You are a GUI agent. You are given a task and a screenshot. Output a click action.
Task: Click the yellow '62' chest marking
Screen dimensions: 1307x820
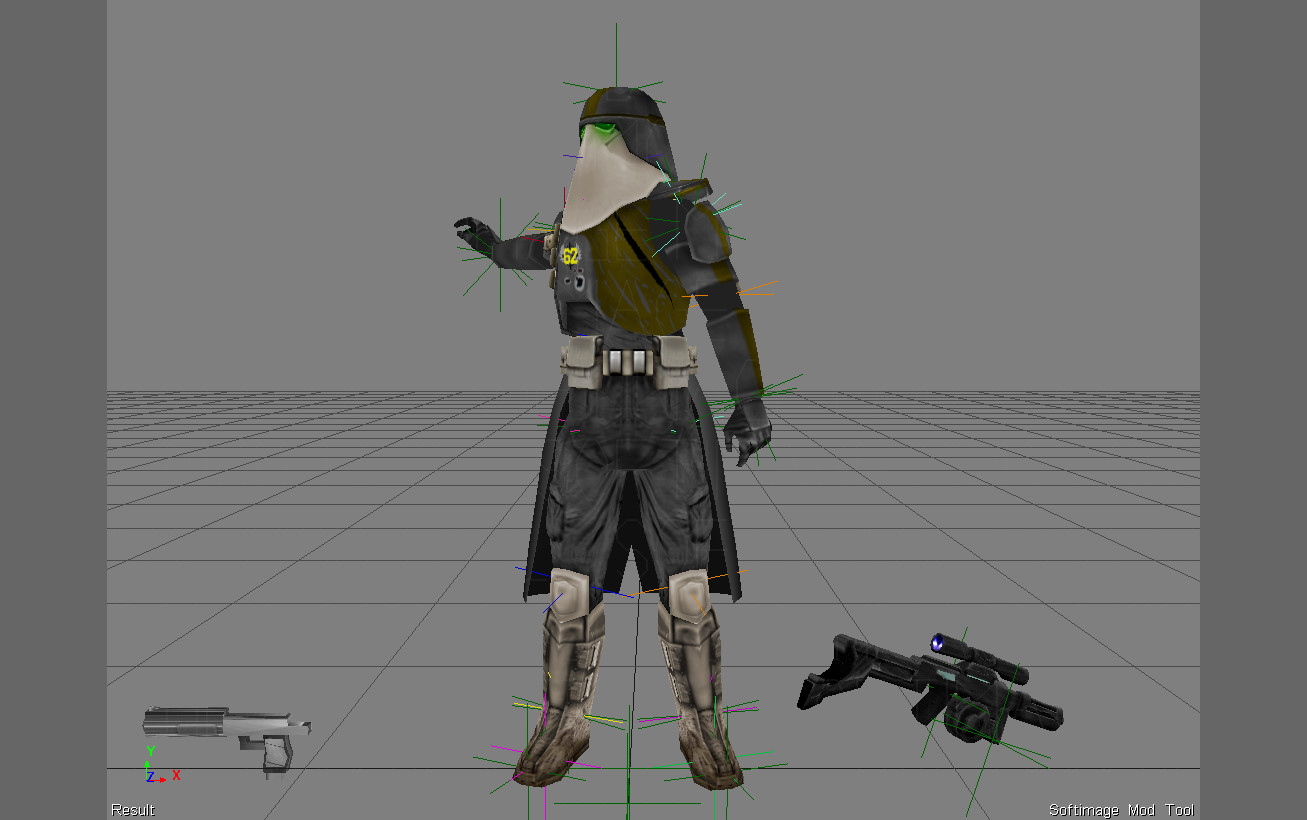tap(570, 255)
